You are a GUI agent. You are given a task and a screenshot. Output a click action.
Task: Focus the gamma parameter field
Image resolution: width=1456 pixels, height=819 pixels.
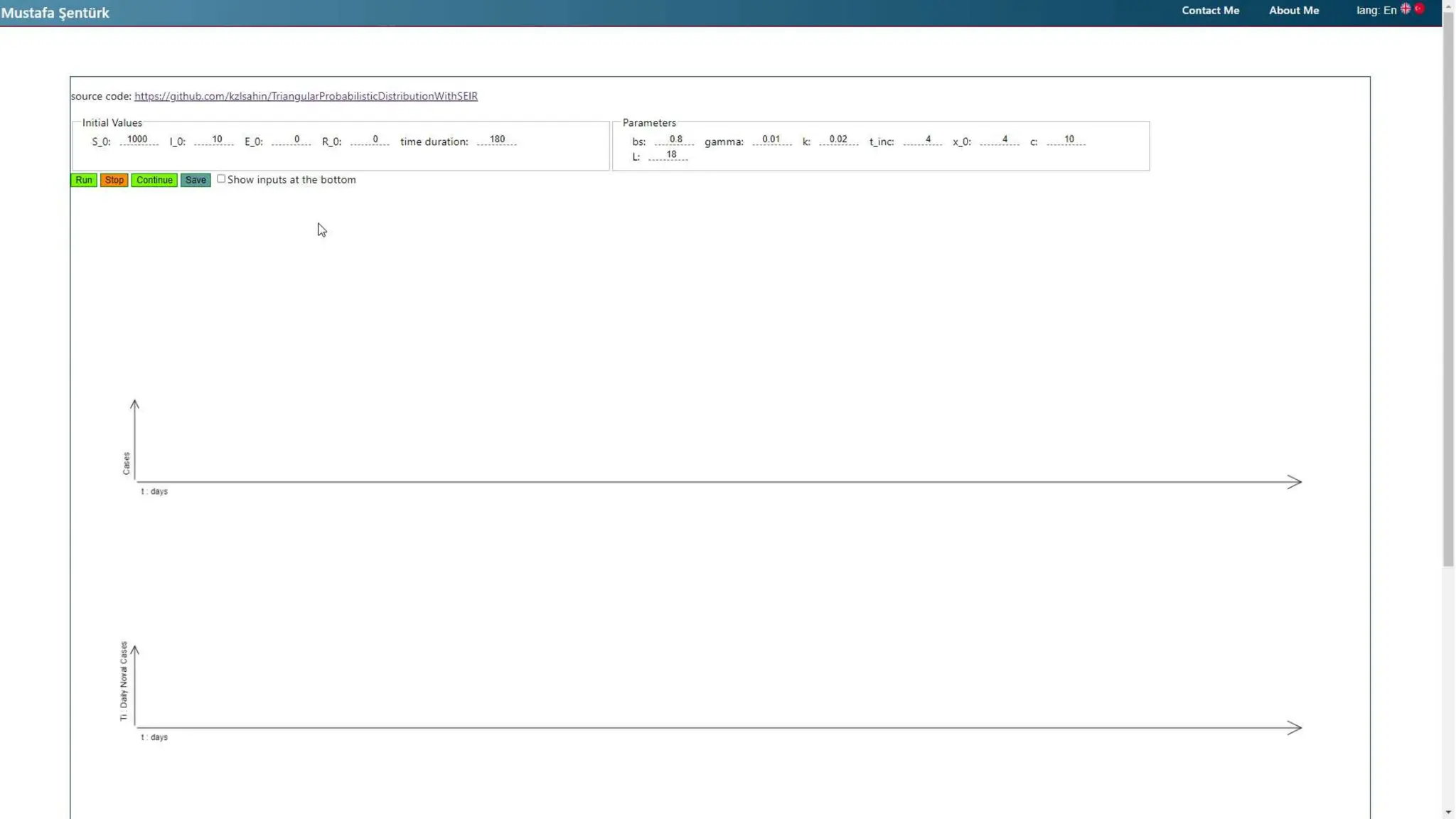point(771,140)
